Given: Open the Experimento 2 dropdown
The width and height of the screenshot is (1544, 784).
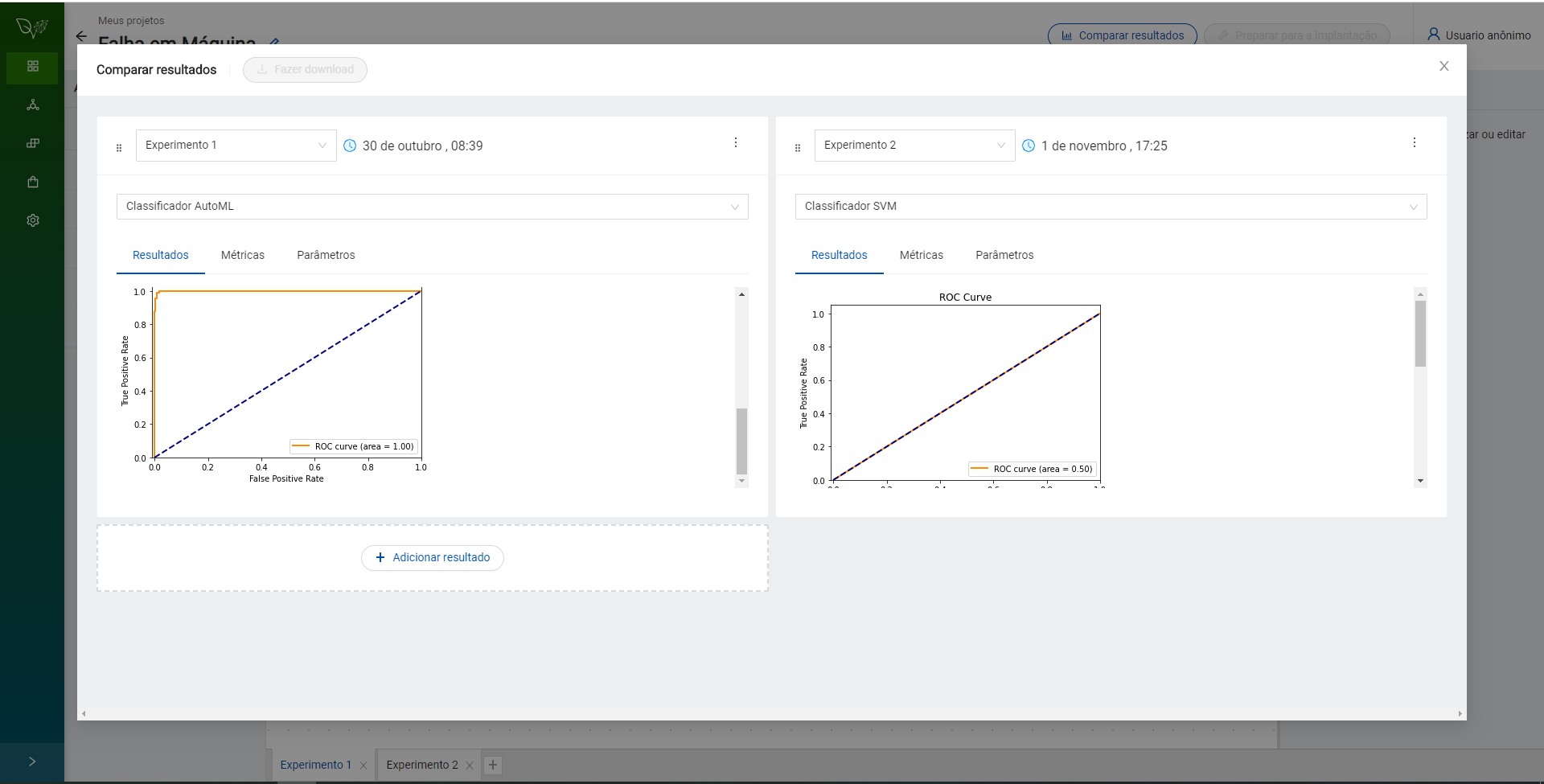Looking at the screenshot, I should (914, 146).
